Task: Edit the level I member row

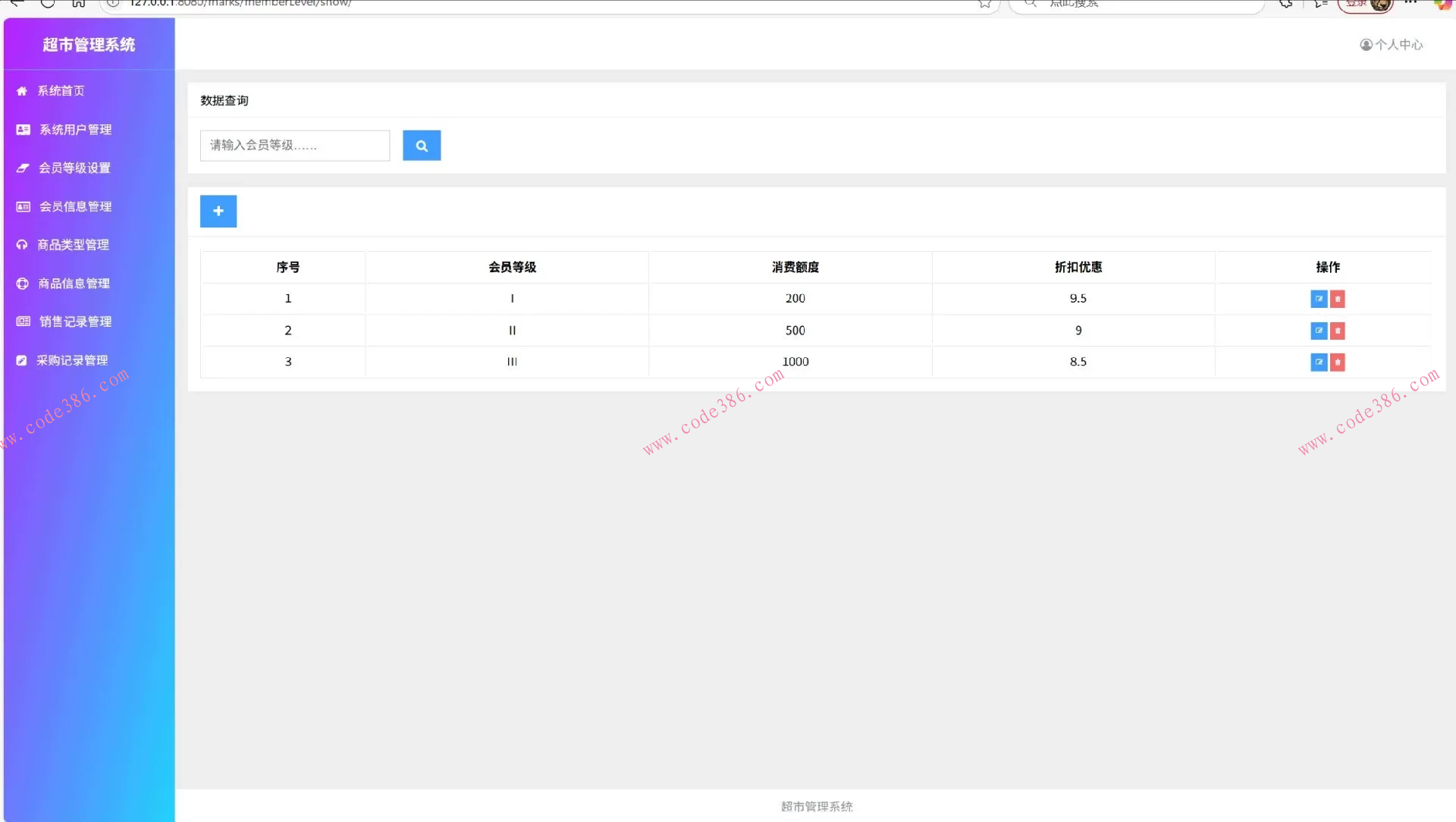Action: click(1319, 299)
